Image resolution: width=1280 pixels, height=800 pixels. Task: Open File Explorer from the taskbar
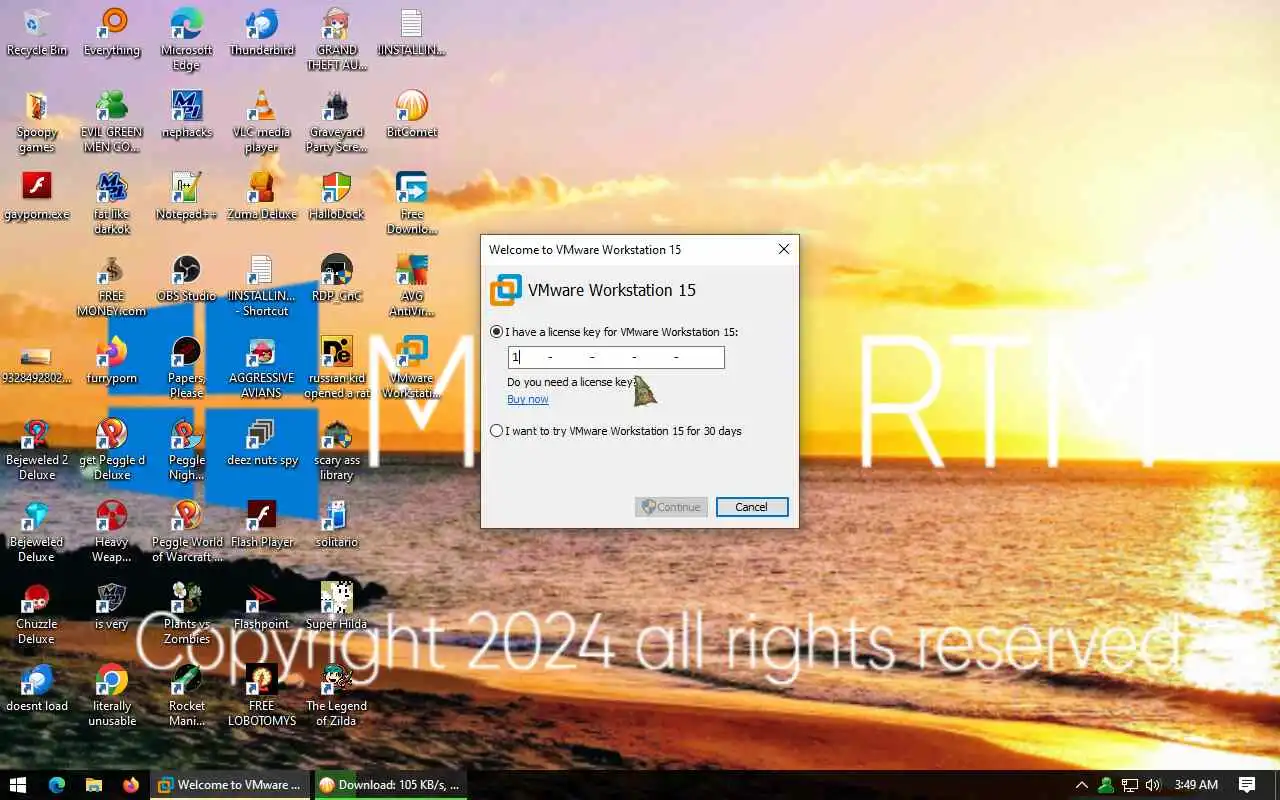pos(94,785)
